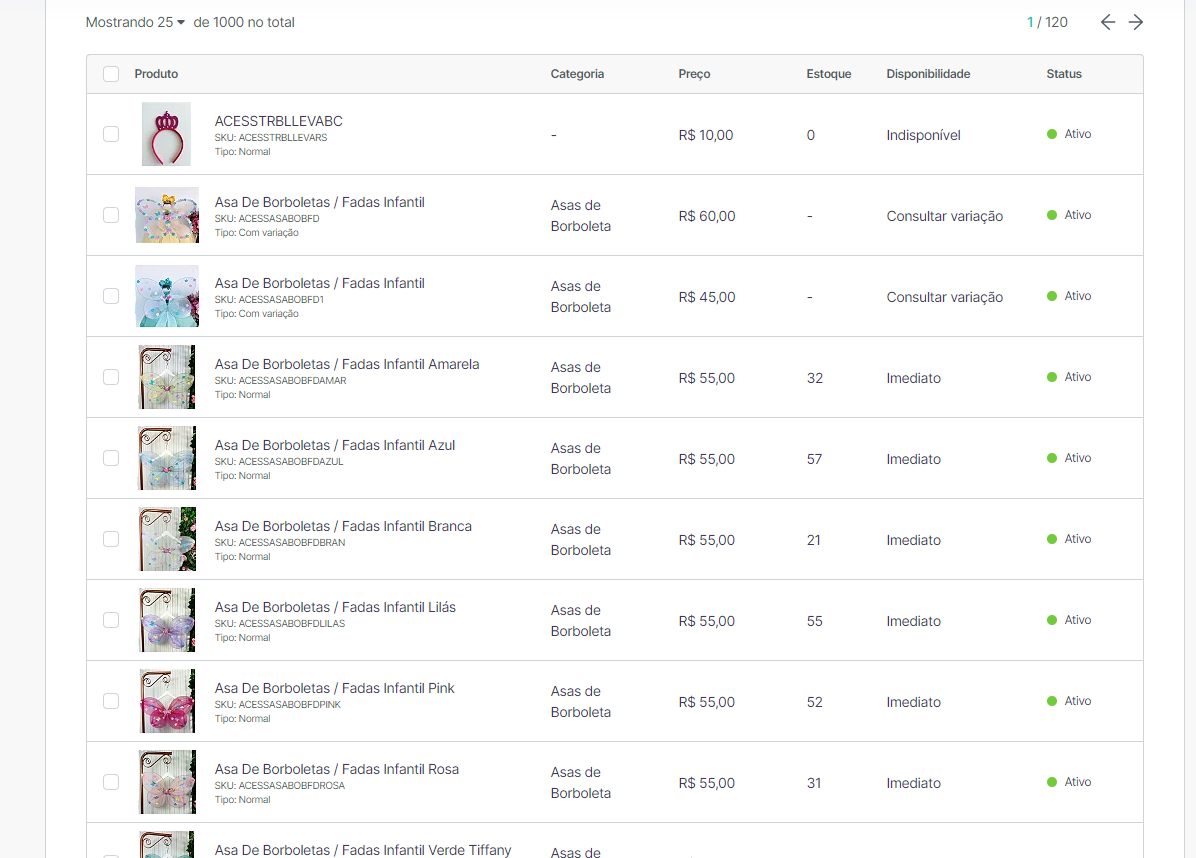Open the Mostrando 25 rows dropdown
This screenshot has height=858, width=1196.
pyautogui.click(x=135, y=22)
